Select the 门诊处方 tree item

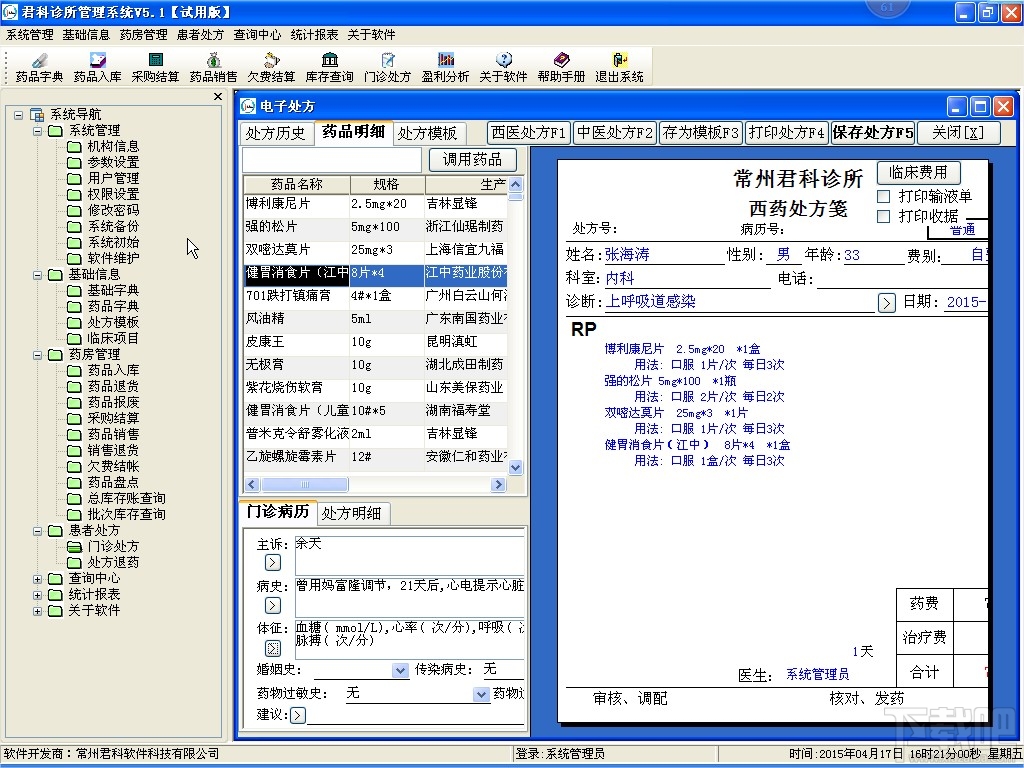(113, 546)
